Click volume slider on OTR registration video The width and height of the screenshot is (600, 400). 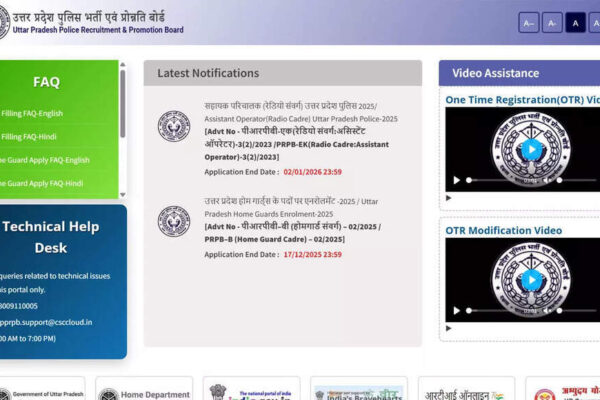[576, 180]
